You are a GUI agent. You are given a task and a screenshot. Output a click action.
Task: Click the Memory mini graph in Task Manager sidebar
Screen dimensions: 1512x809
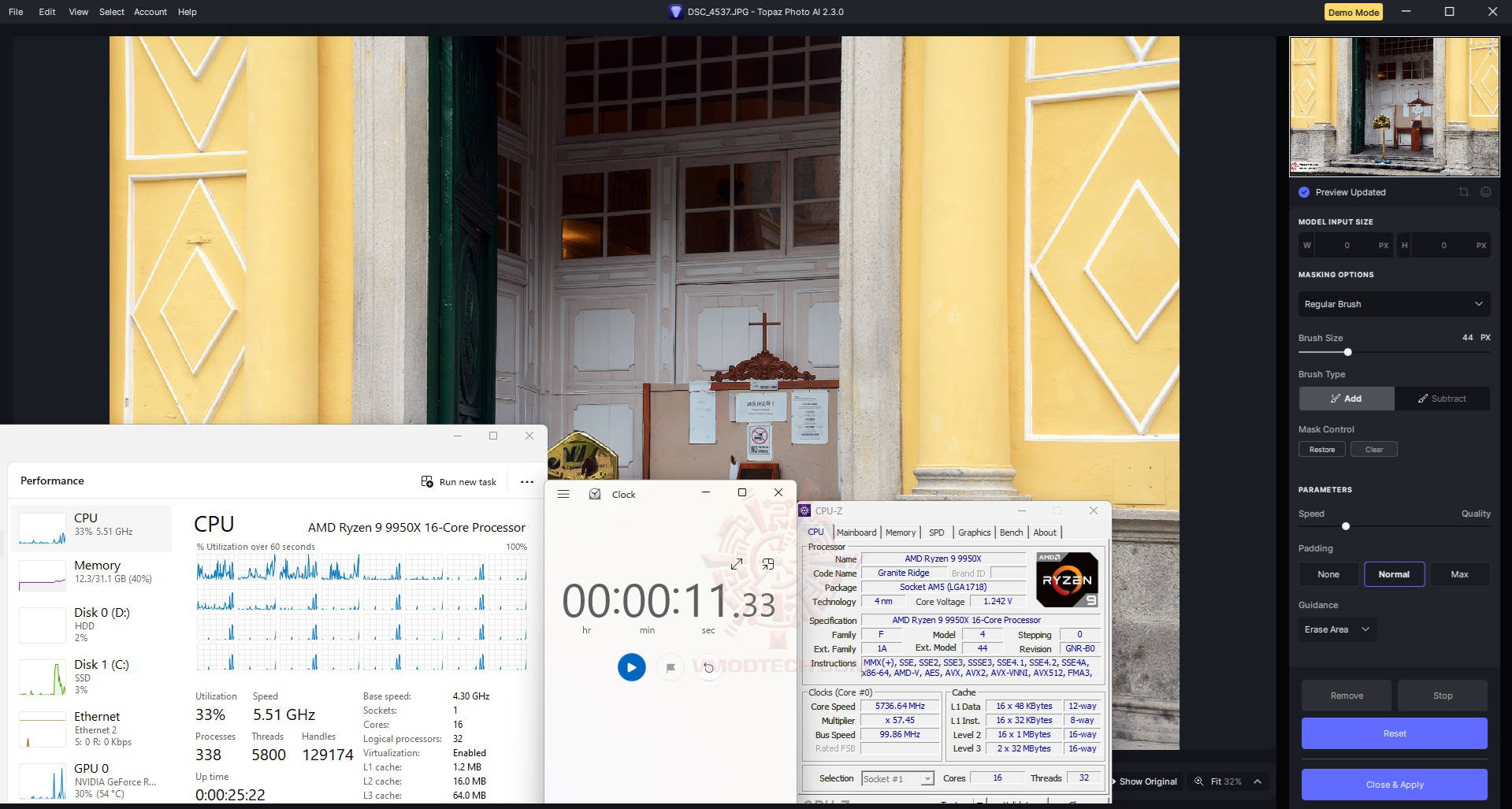[43, 576]
